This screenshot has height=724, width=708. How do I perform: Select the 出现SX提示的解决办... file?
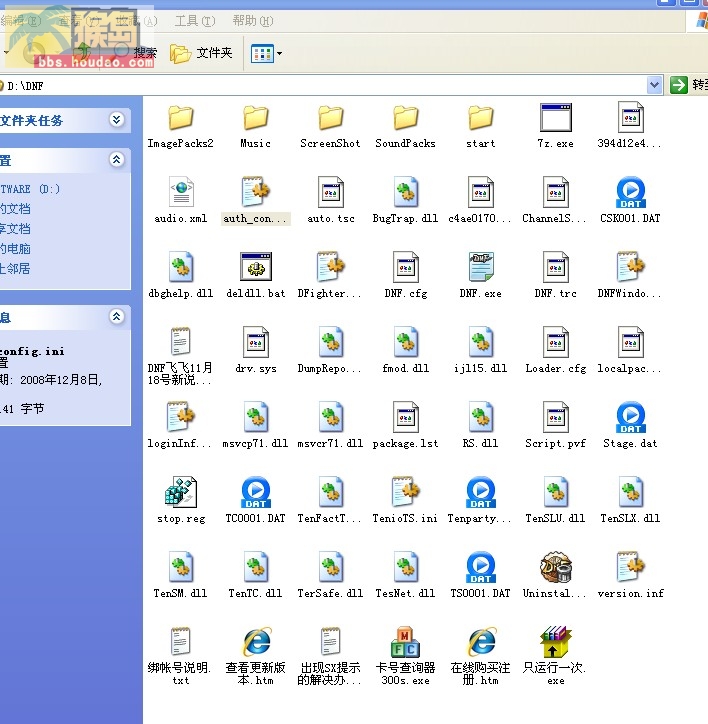pos(330,642)
